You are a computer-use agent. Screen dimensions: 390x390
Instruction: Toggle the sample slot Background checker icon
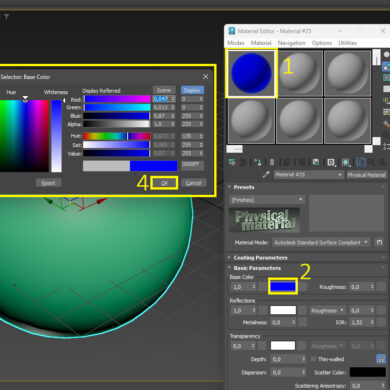(386, 78)
